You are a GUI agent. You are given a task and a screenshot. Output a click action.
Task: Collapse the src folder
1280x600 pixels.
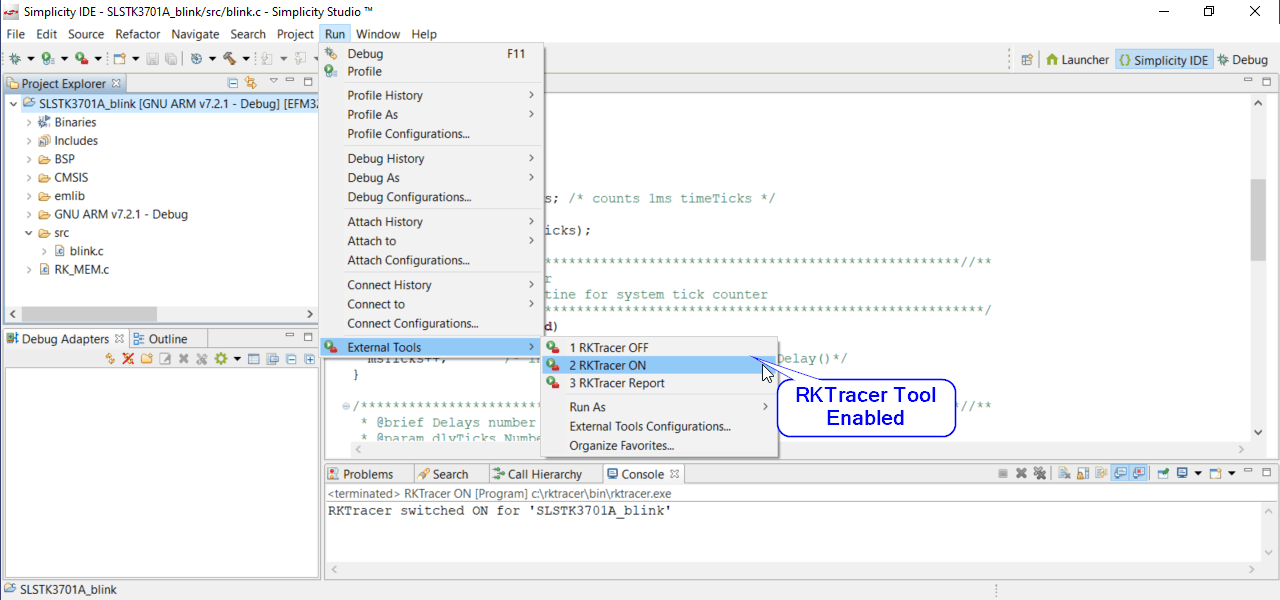coord(28,232)
